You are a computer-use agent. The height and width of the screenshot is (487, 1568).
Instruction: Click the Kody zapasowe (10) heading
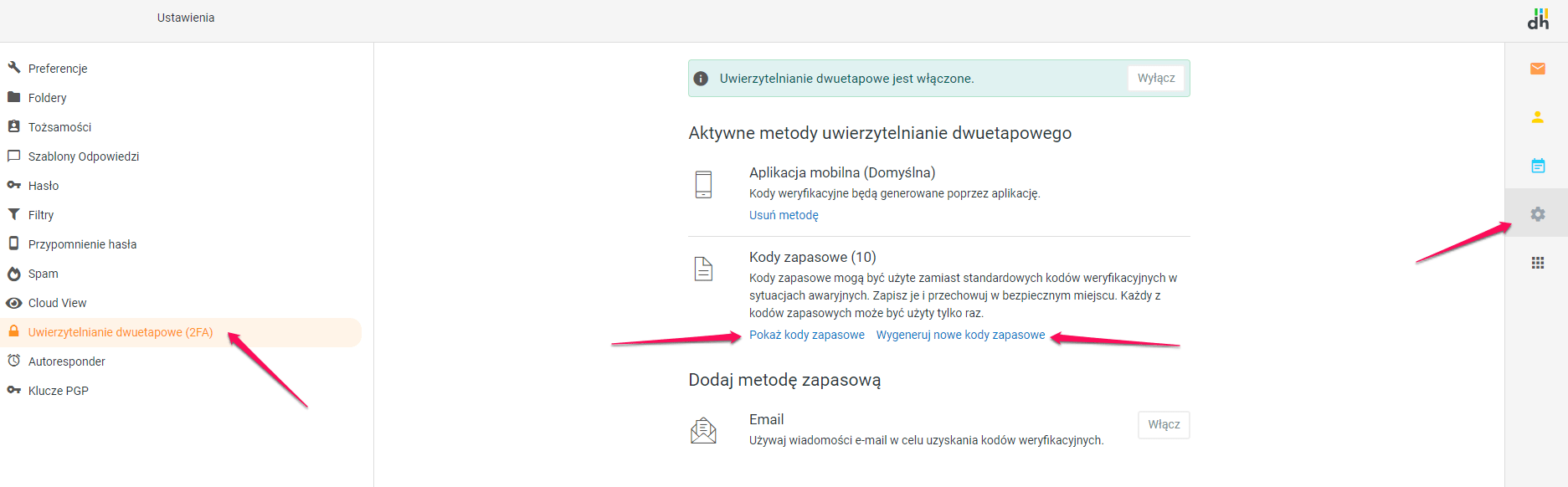[x=813, y=257]
